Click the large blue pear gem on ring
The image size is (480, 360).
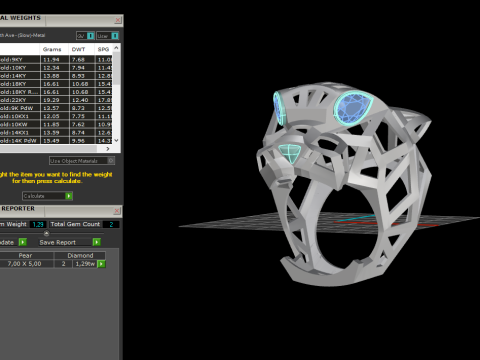[352, 109]
